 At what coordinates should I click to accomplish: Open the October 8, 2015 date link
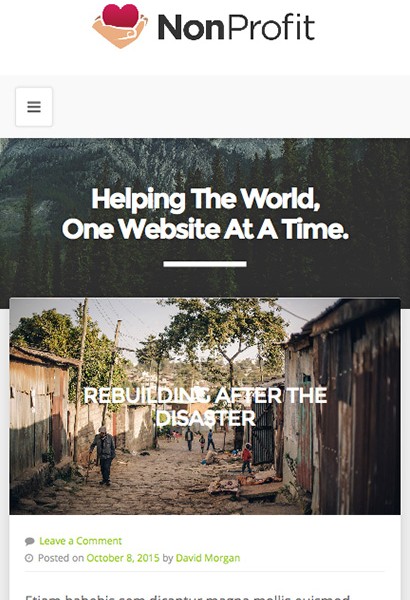123,558
